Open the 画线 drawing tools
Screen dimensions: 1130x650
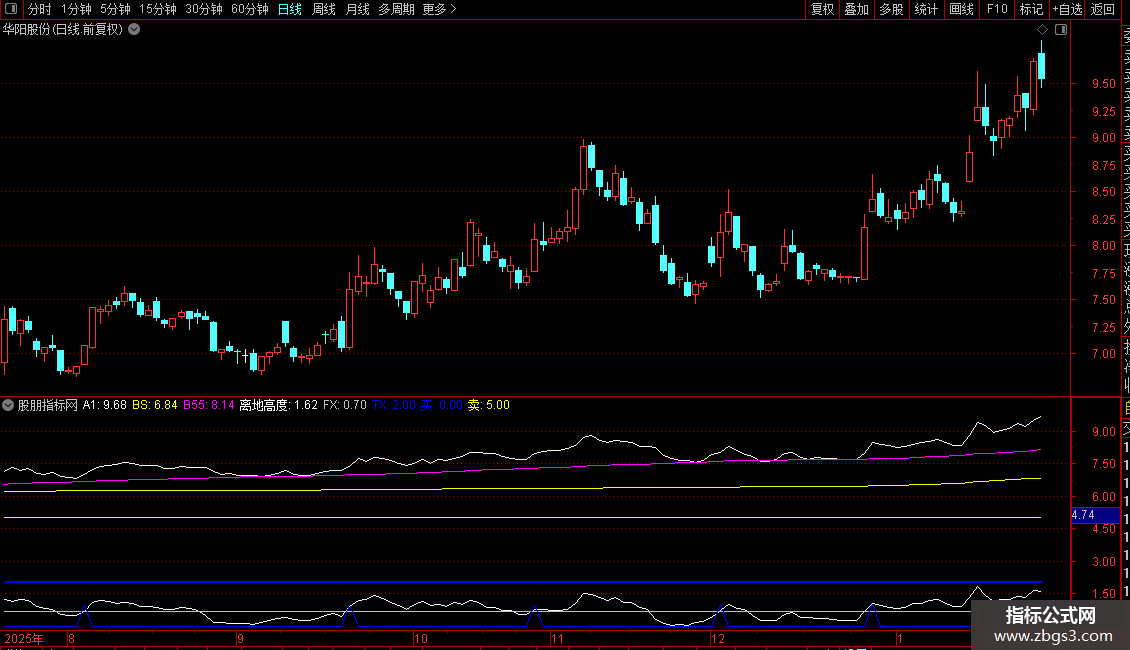[x=961, y=9]
